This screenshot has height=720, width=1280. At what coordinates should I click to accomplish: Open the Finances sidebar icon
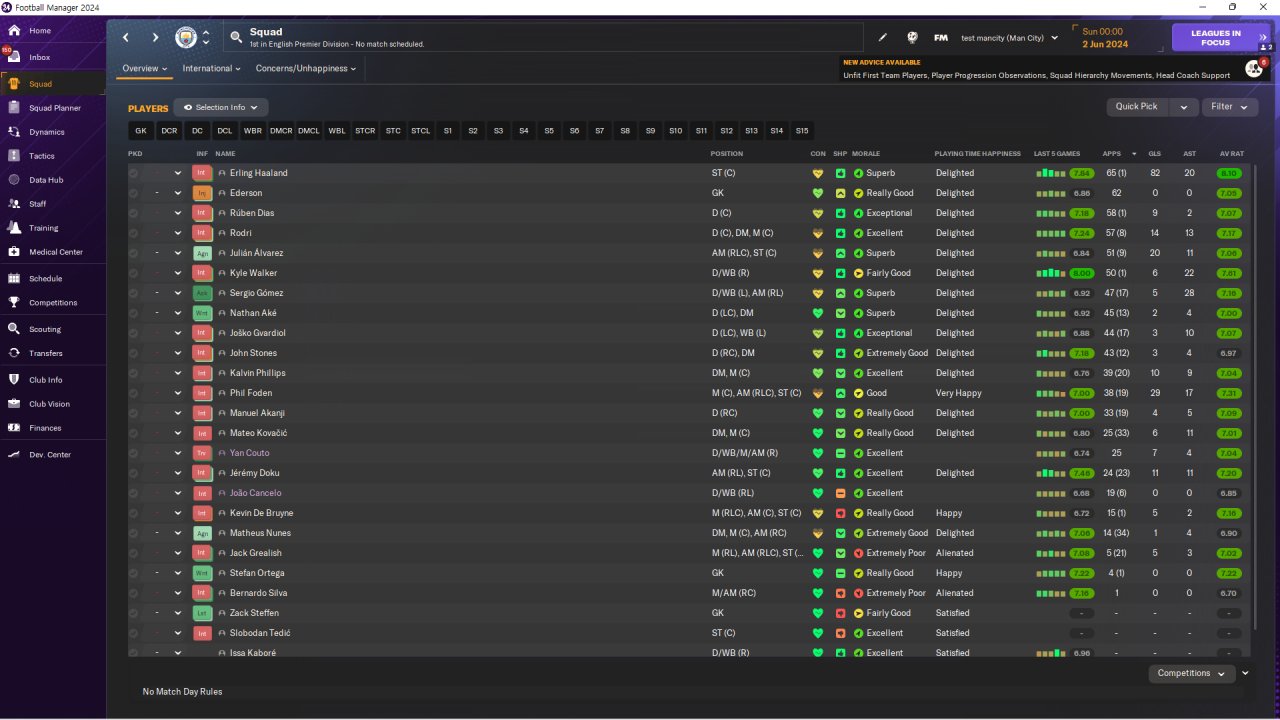14,428
